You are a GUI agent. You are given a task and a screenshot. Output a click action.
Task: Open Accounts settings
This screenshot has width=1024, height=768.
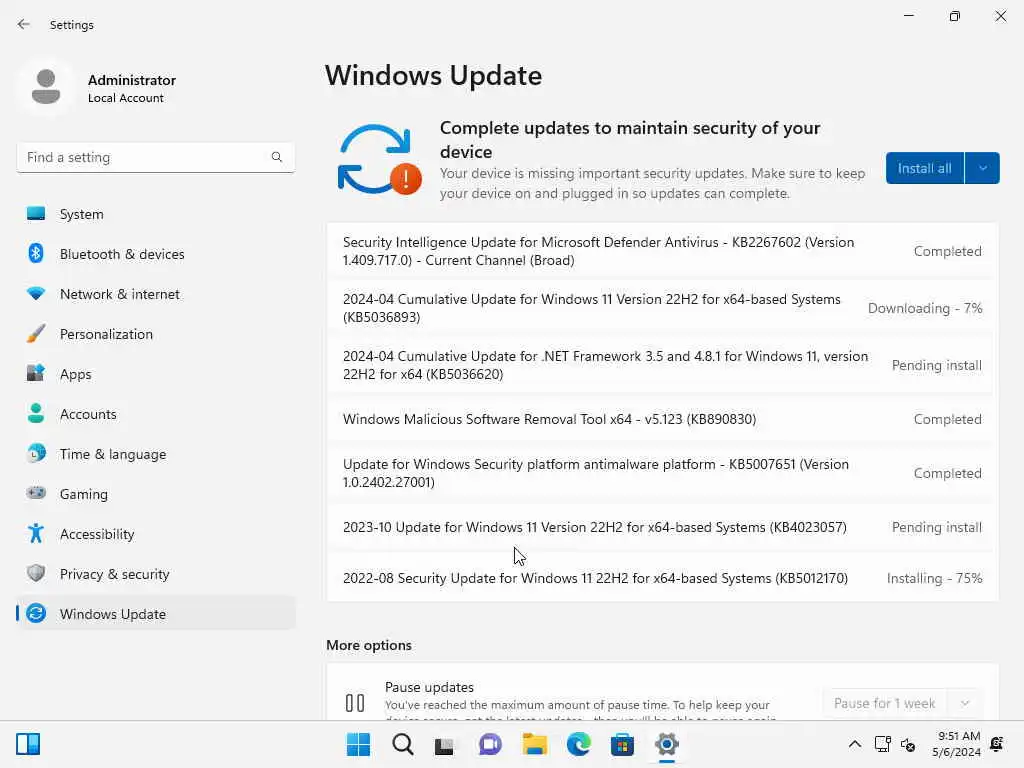(155, 414)
